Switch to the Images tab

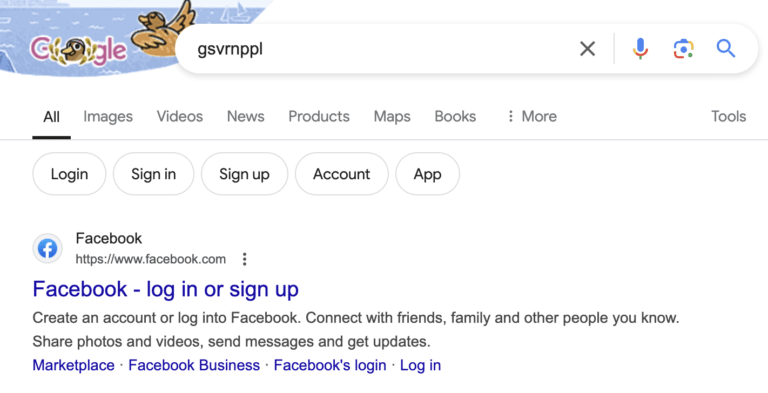[108, 116]
